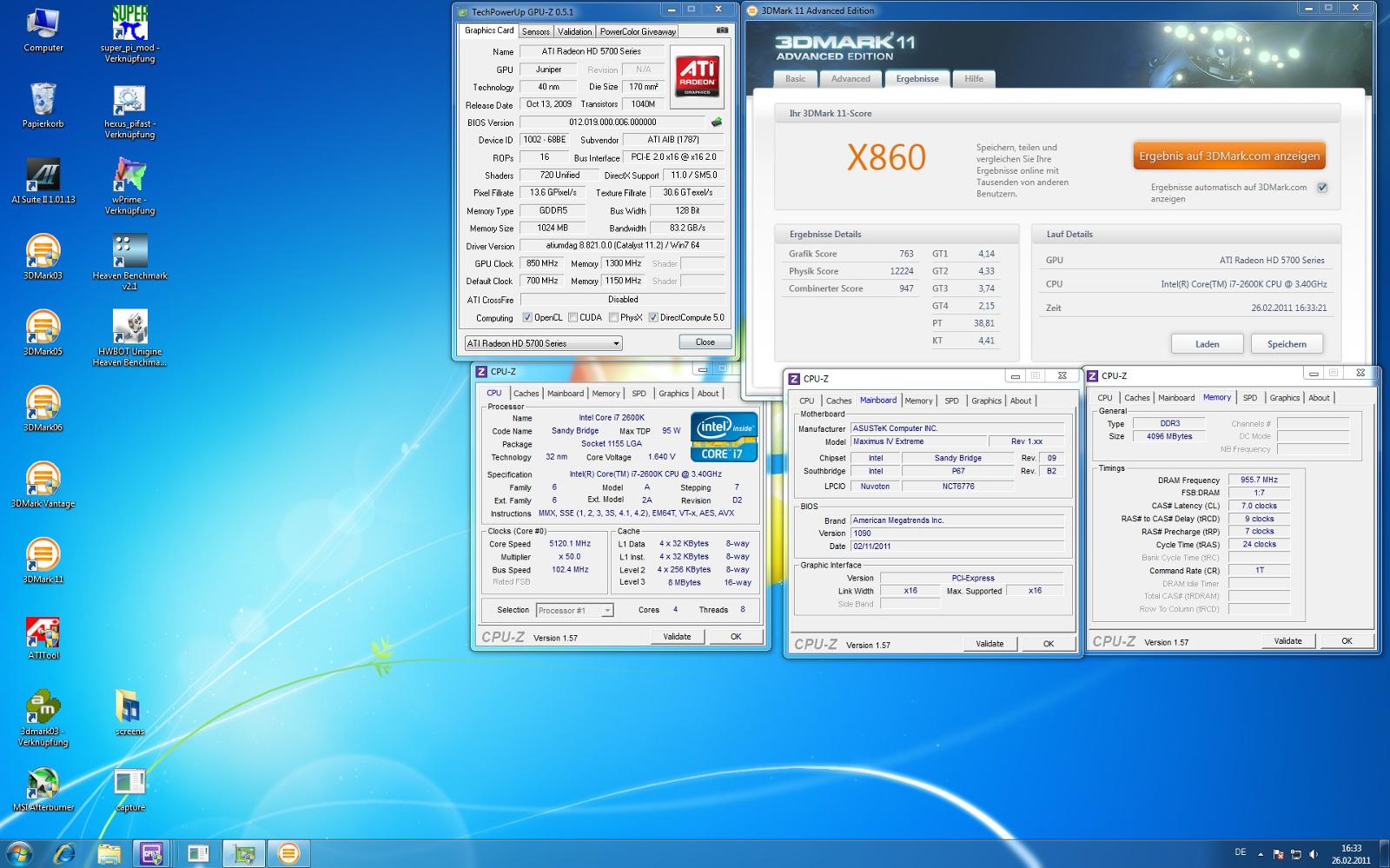The image size is (1390, 868).
Task: Open the Computer desktop icon
Action: 43,30
